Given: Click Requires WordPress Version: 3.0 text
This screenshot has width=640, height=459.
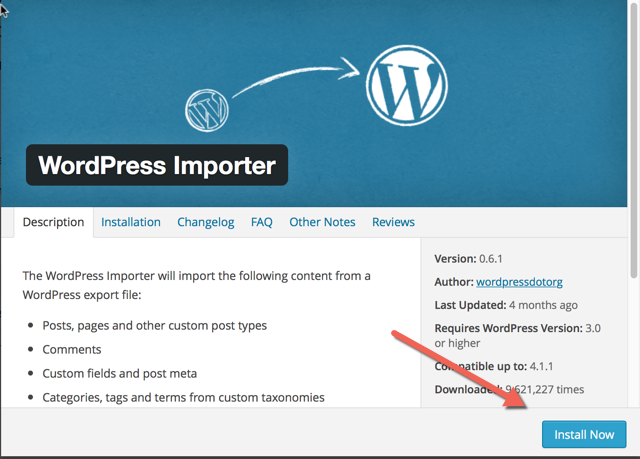Looking at the screenshot, I should pos(517,335).
